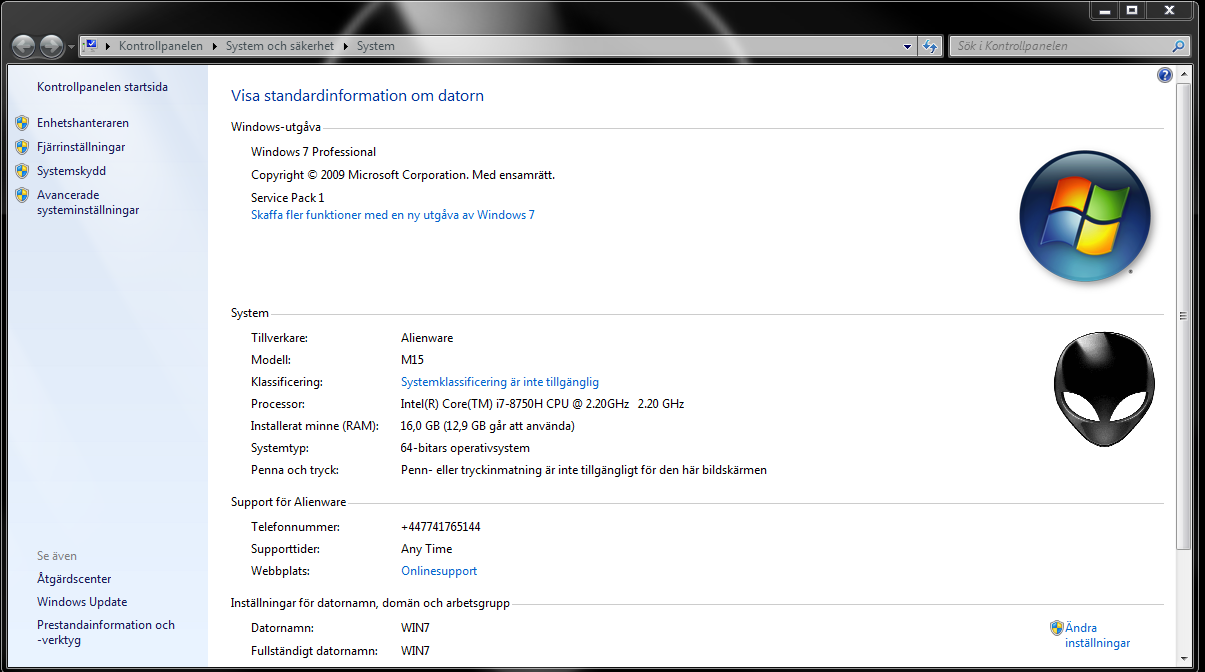Click the magnifier search icon

(1178, 46)
